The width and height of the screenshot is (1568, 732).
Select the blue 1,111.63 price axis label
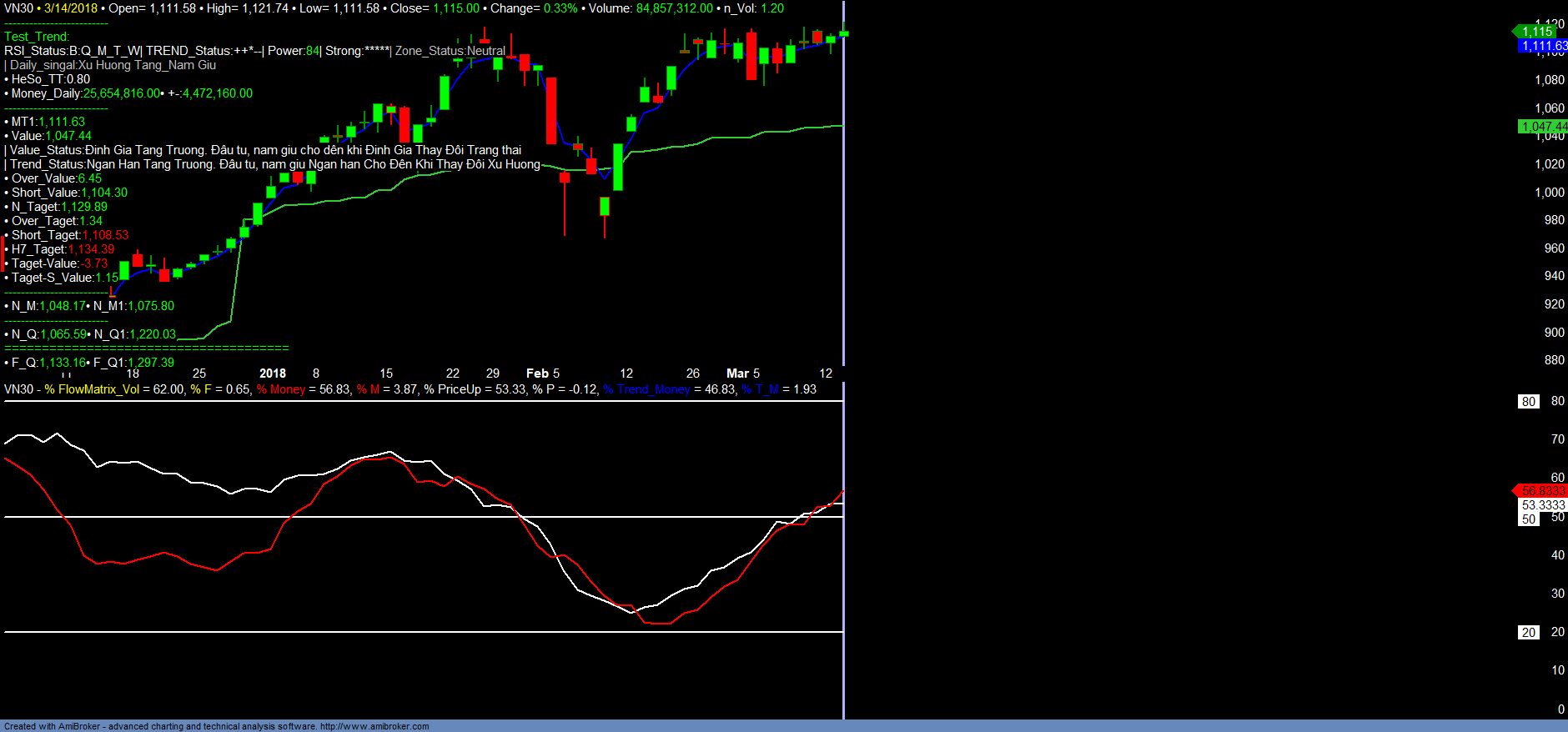pyautogui.click(x=1543, y=46)
